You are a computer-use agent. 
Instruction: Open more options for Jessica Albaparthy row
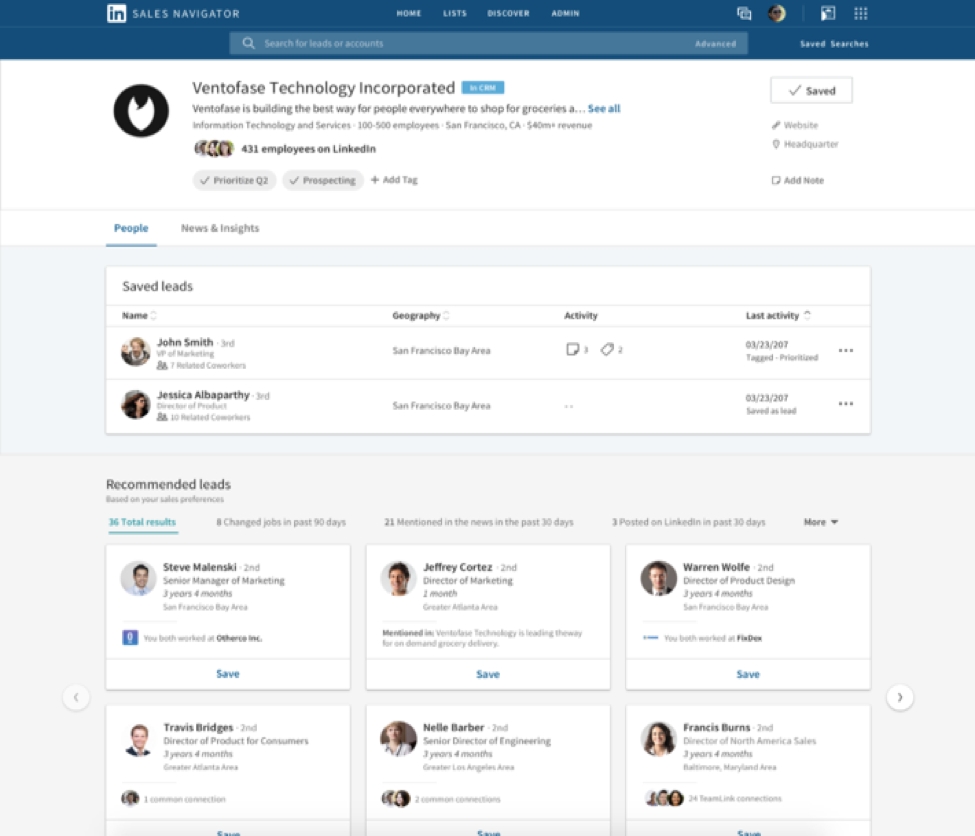click(x=846, y=404)
